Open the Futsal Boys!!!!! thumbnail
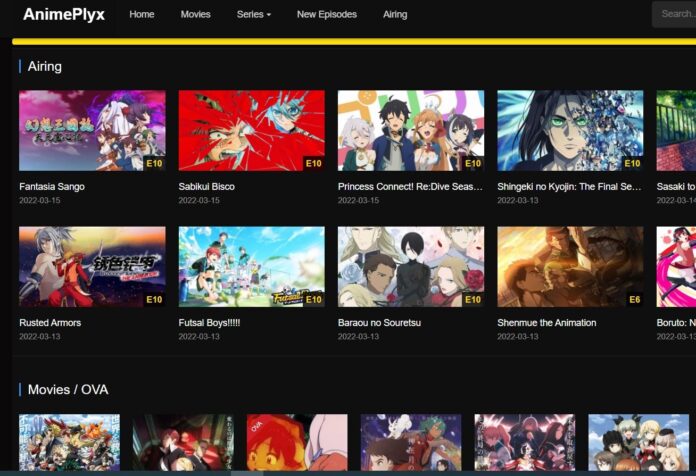 [x=252, y=267]
